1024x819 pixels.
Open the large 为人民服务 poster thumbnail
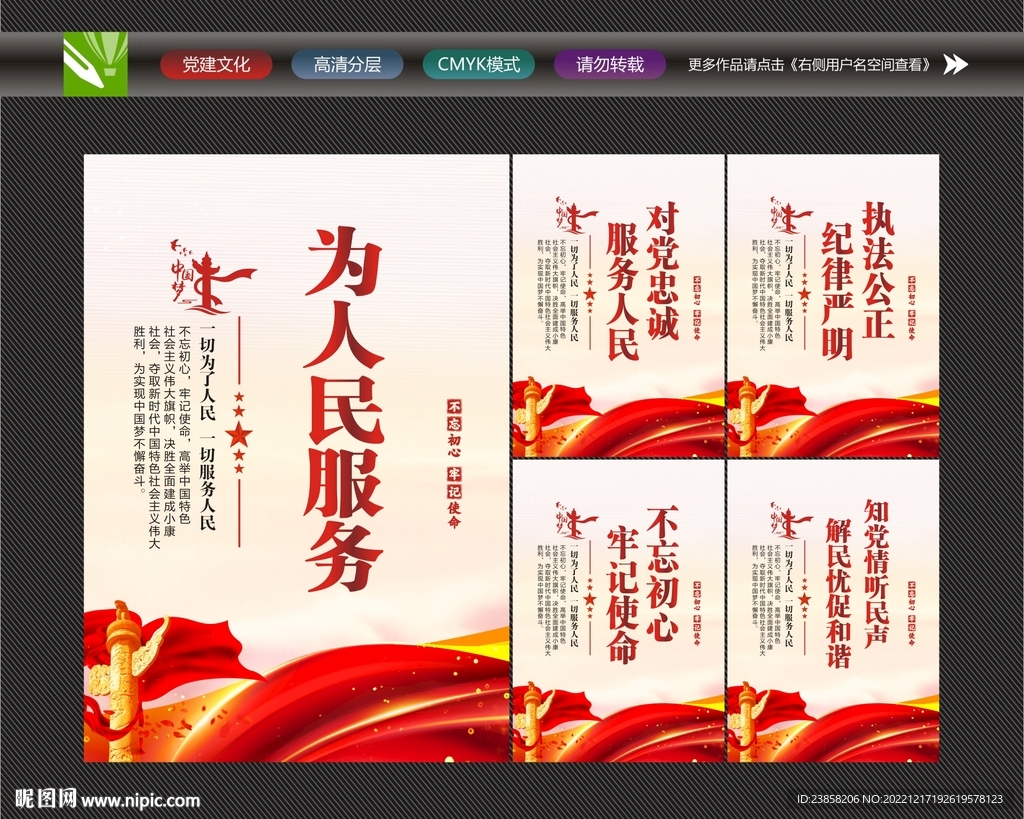pos(296,458)
